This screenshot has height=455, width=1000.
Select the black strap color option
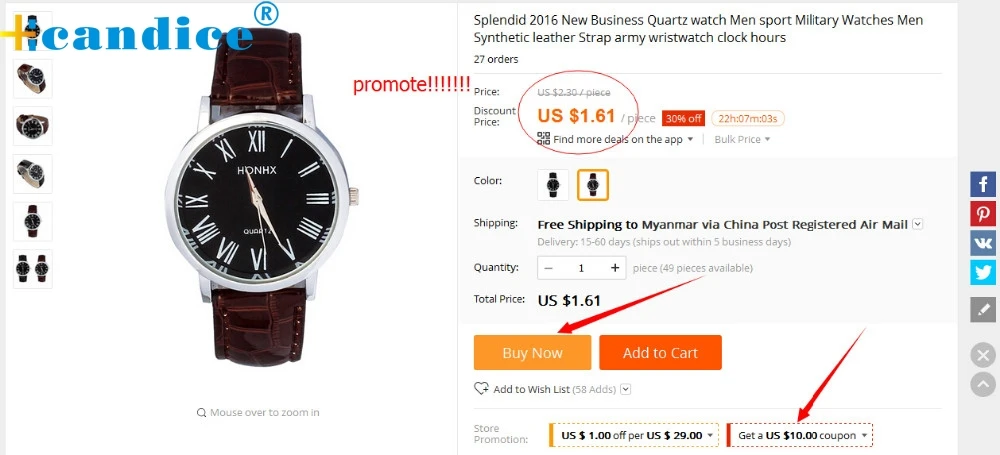[553, 185]
